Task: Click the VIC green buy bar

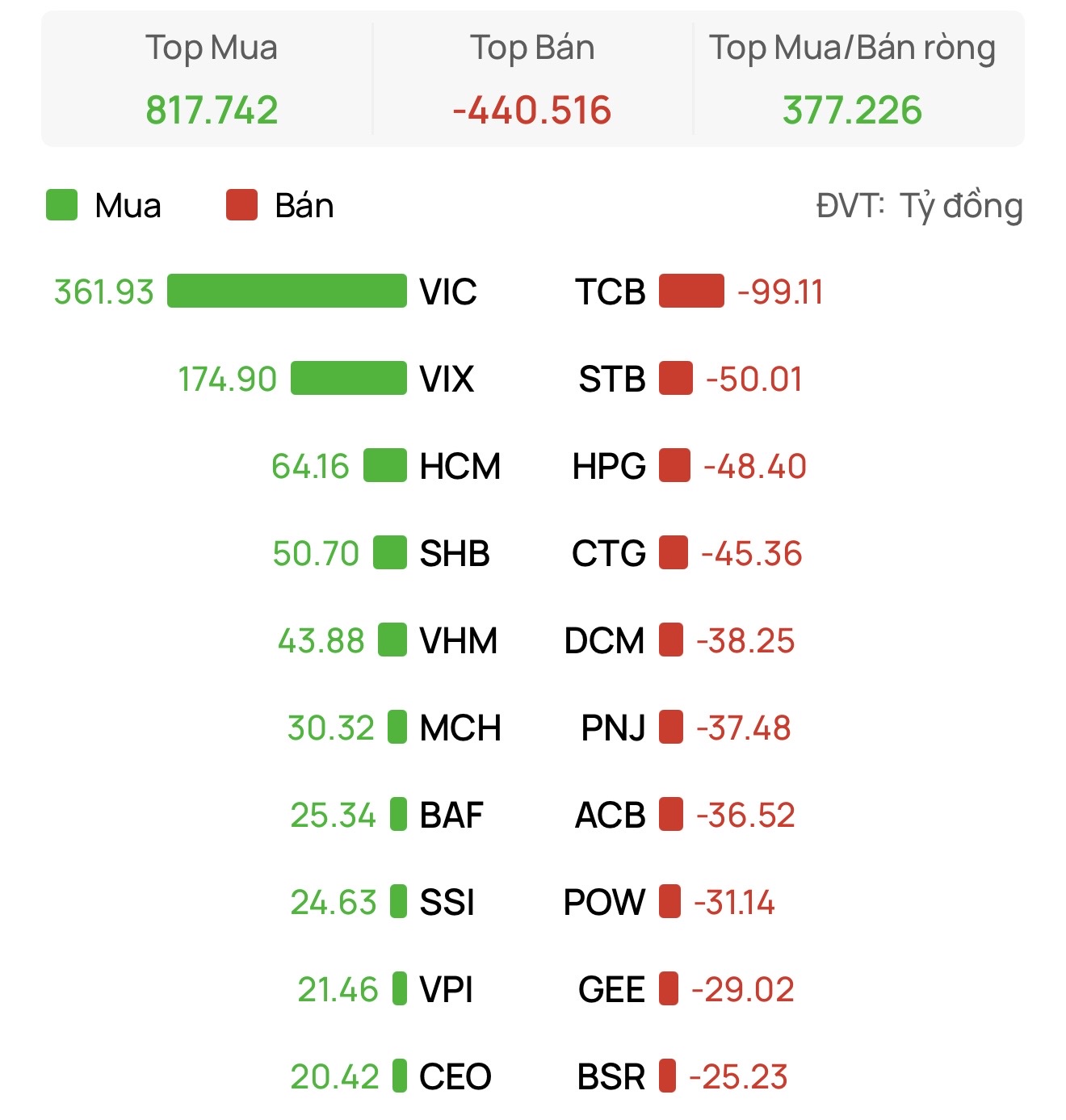Action: point(287,292)
